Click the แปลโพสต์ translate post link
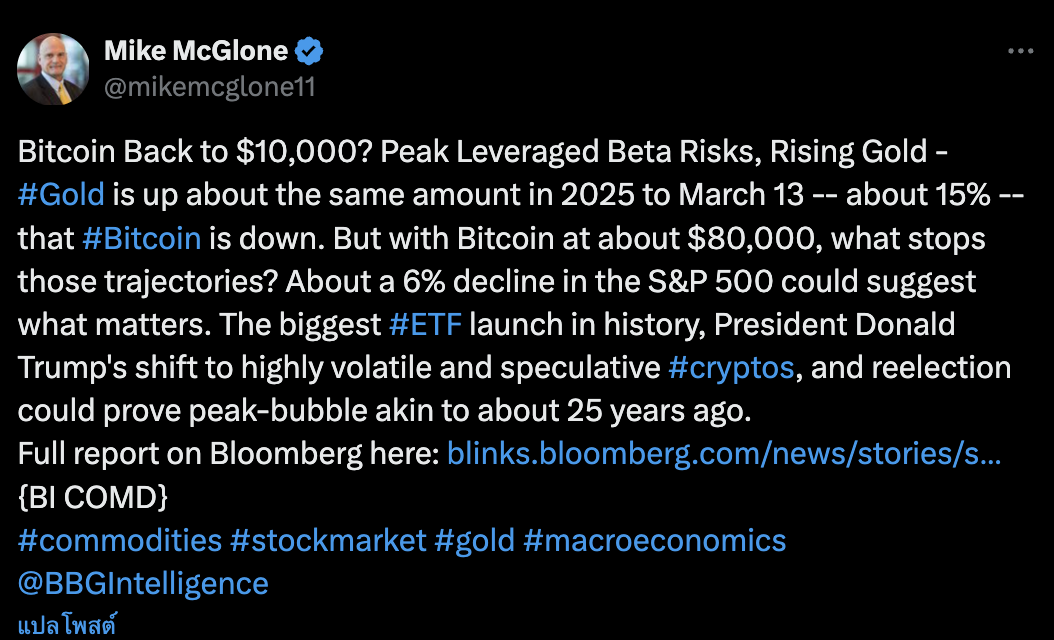The image size is (1054, 640). (x=67, y=626)
